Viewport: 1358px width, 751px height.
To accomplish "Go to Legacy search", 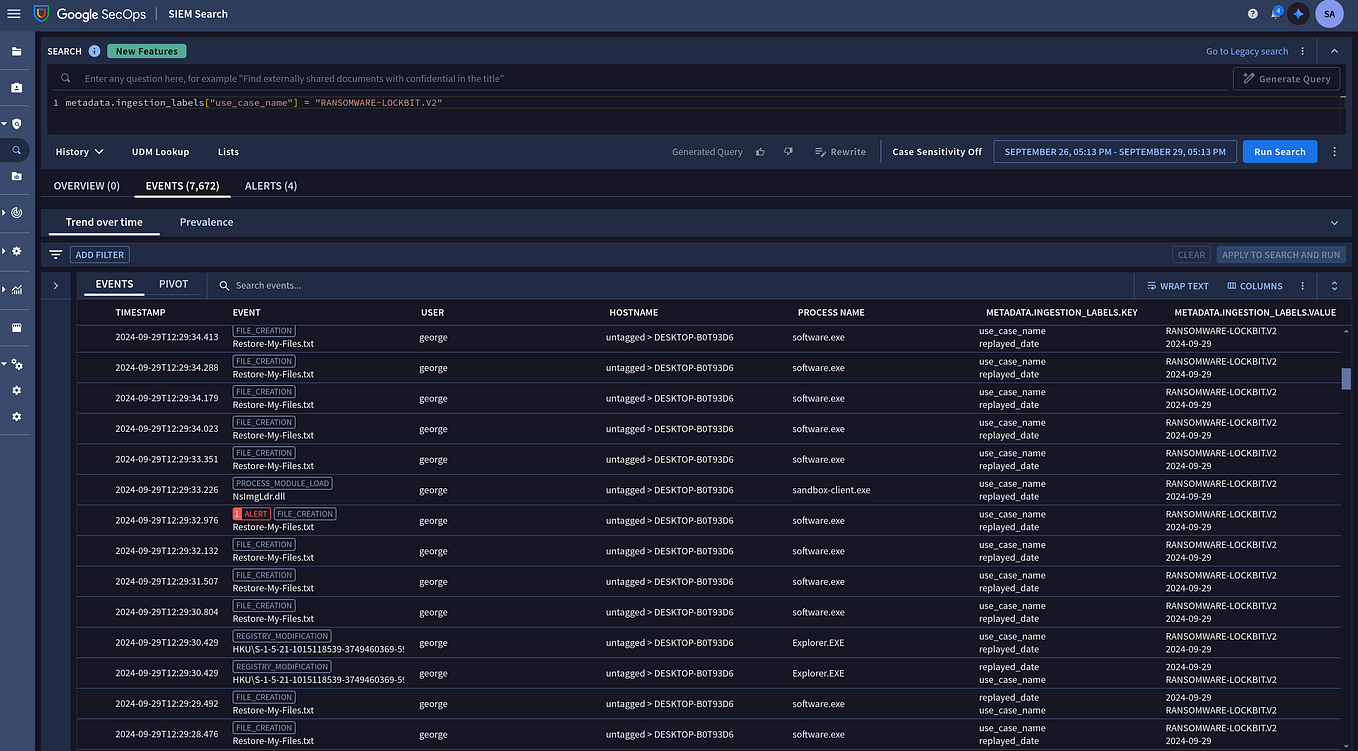I will [1246, 50].
